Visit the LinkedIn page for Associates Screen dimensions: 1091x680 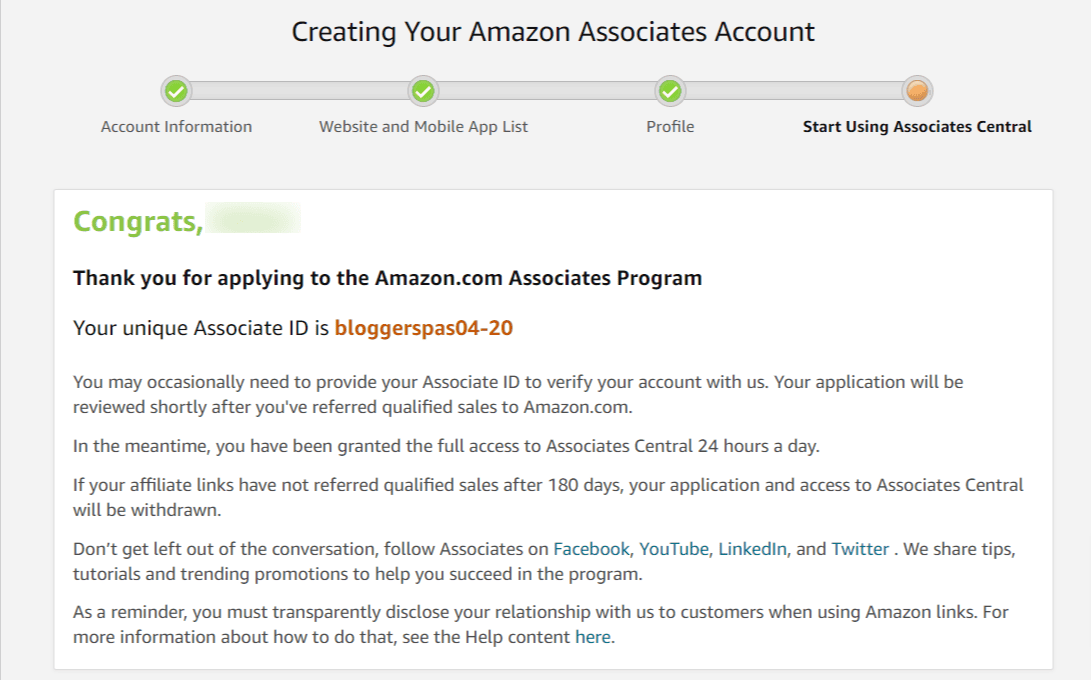751,548
